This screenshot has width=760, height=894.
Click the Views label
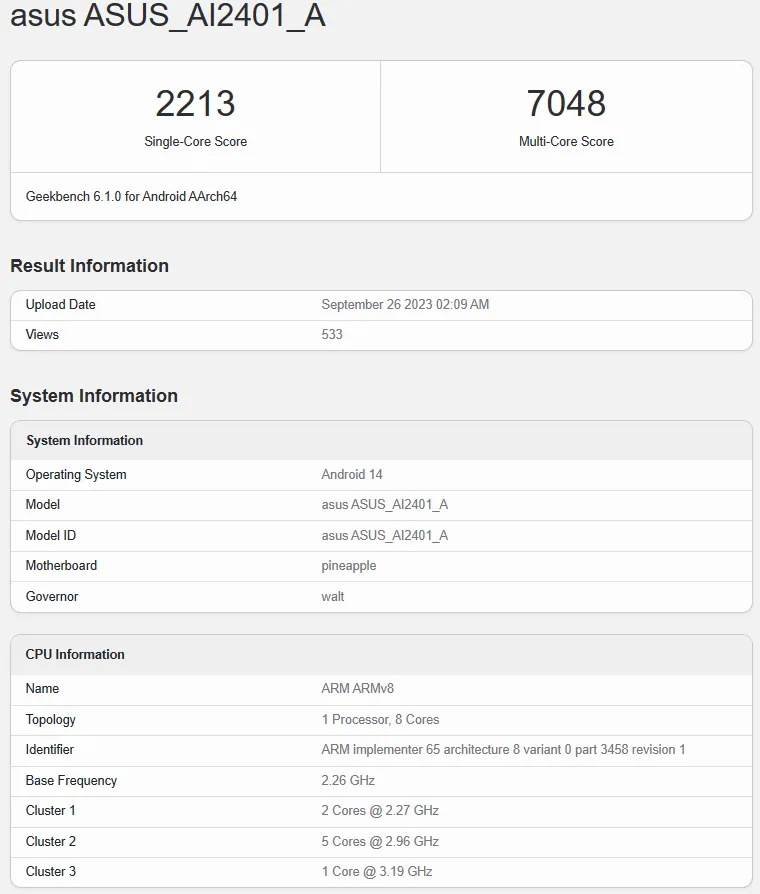pos(42,334)
